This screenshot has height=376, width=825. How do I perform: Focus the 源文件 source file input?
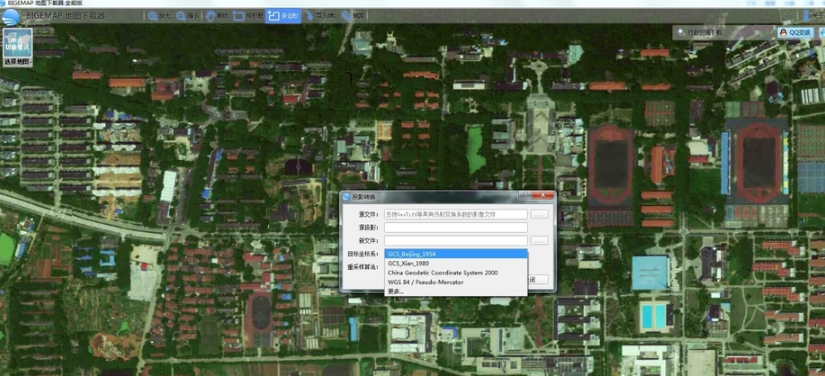456,215
